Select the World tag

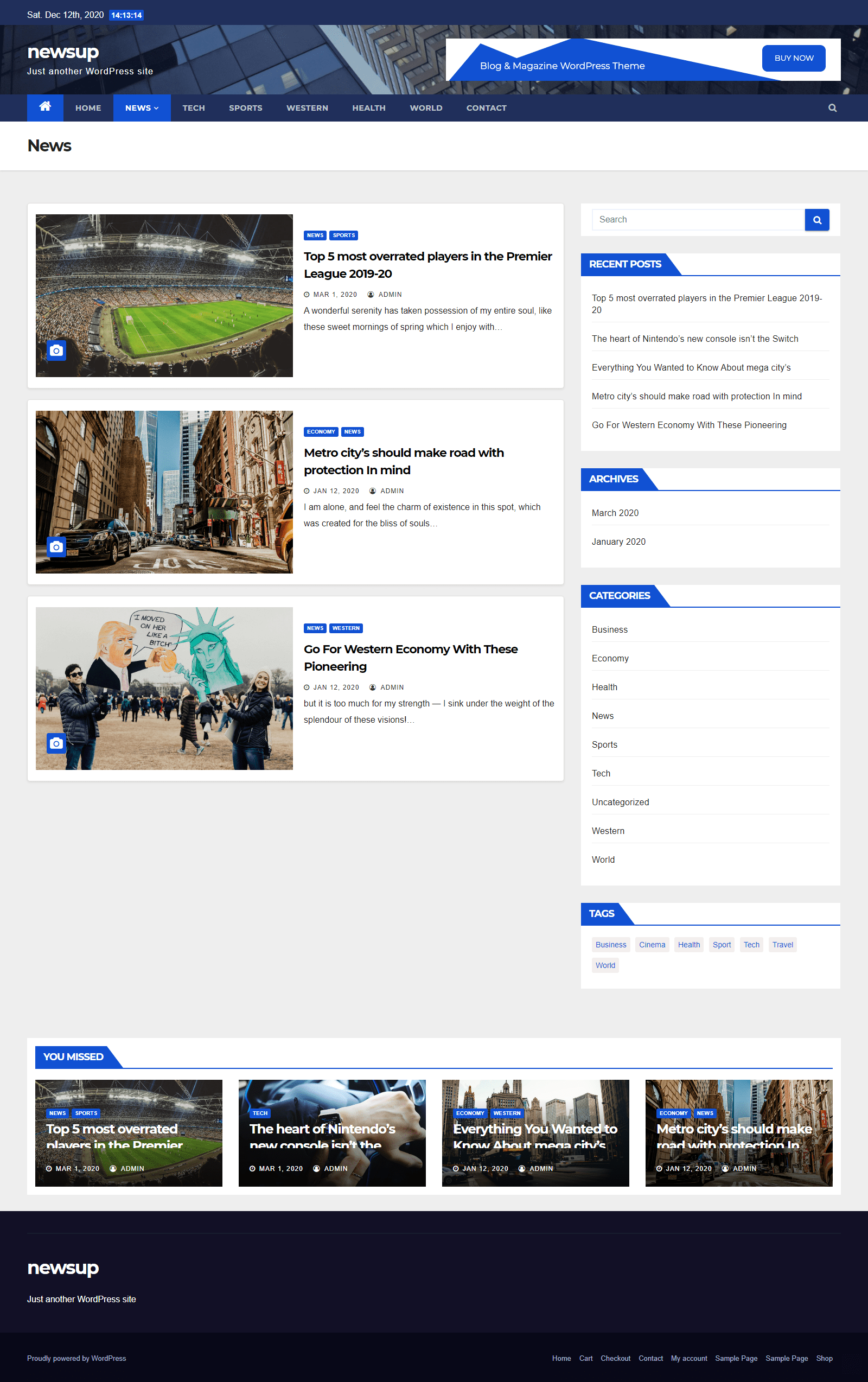coord(605,965)
